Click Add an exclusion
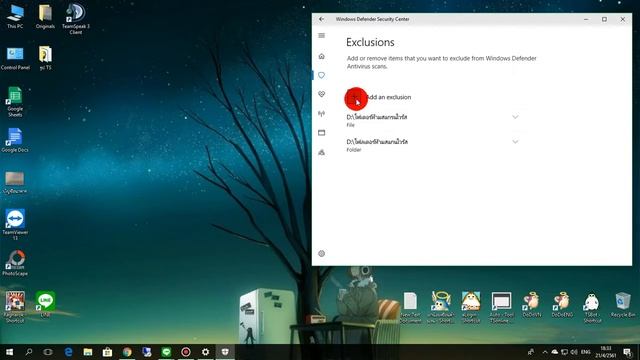The width and height of the screenshot is (640, 360). click(x=380, y=97)
